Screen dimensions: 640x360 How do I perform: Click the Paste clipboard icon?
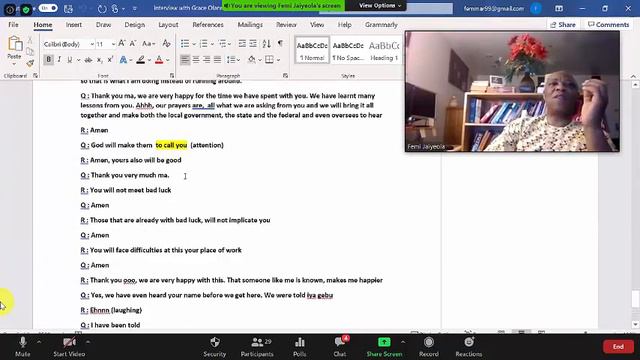(x=15, y=44)
